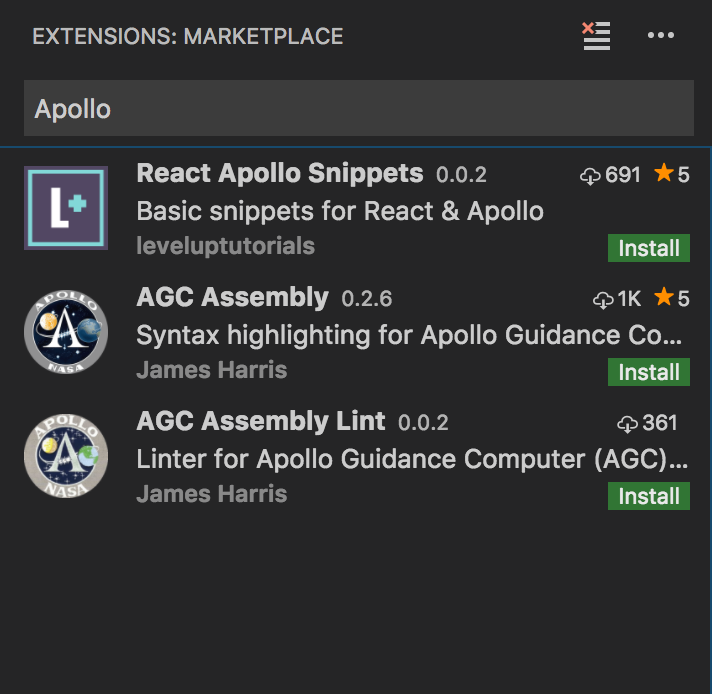Click the 1K download count icon
Image resolution: width=712 pixels, height=694 pixels.
(x=603, y=300)
